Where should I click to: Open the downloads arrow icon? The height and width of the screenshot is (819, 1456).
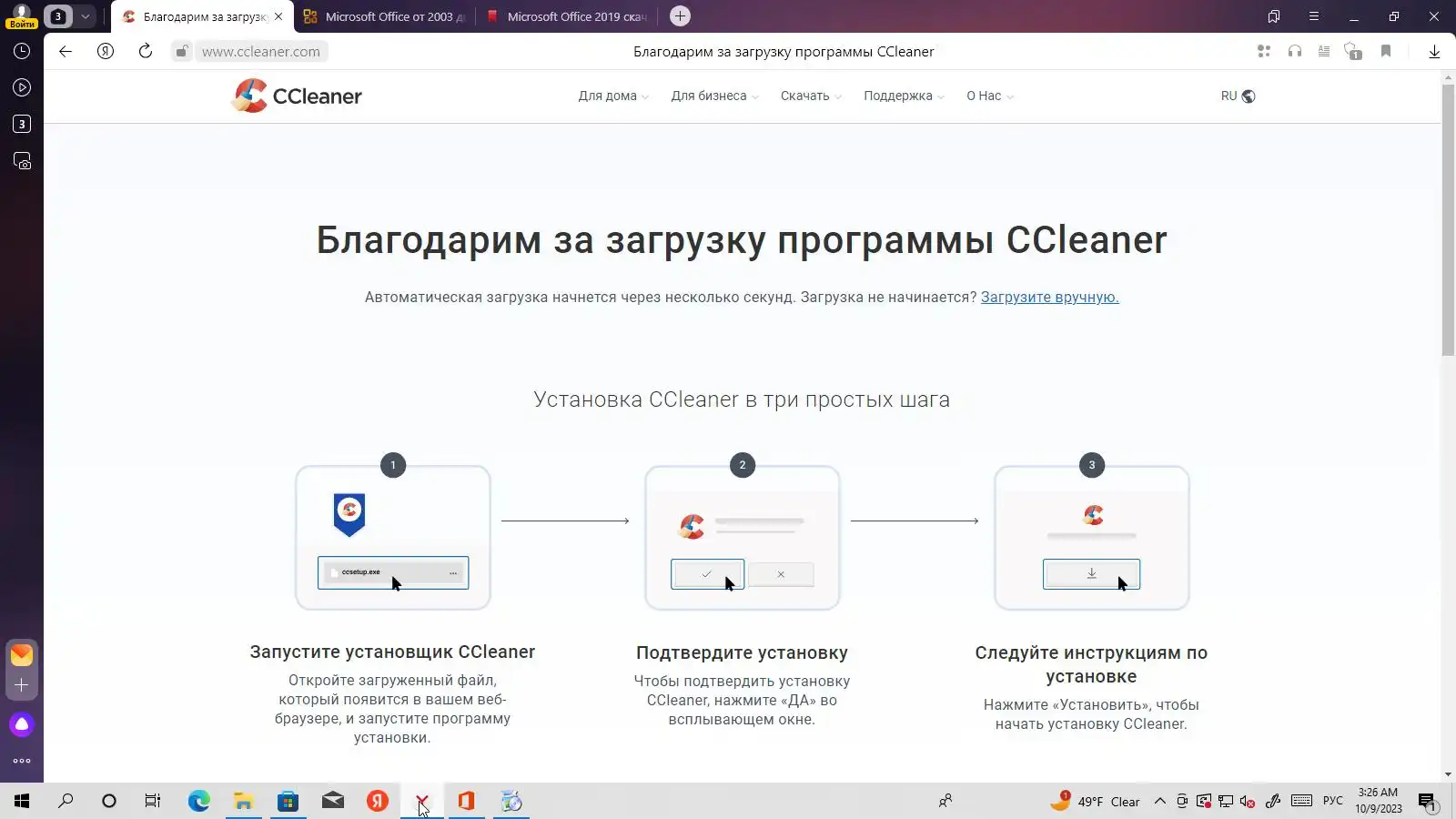click(x=1434, y=52)
